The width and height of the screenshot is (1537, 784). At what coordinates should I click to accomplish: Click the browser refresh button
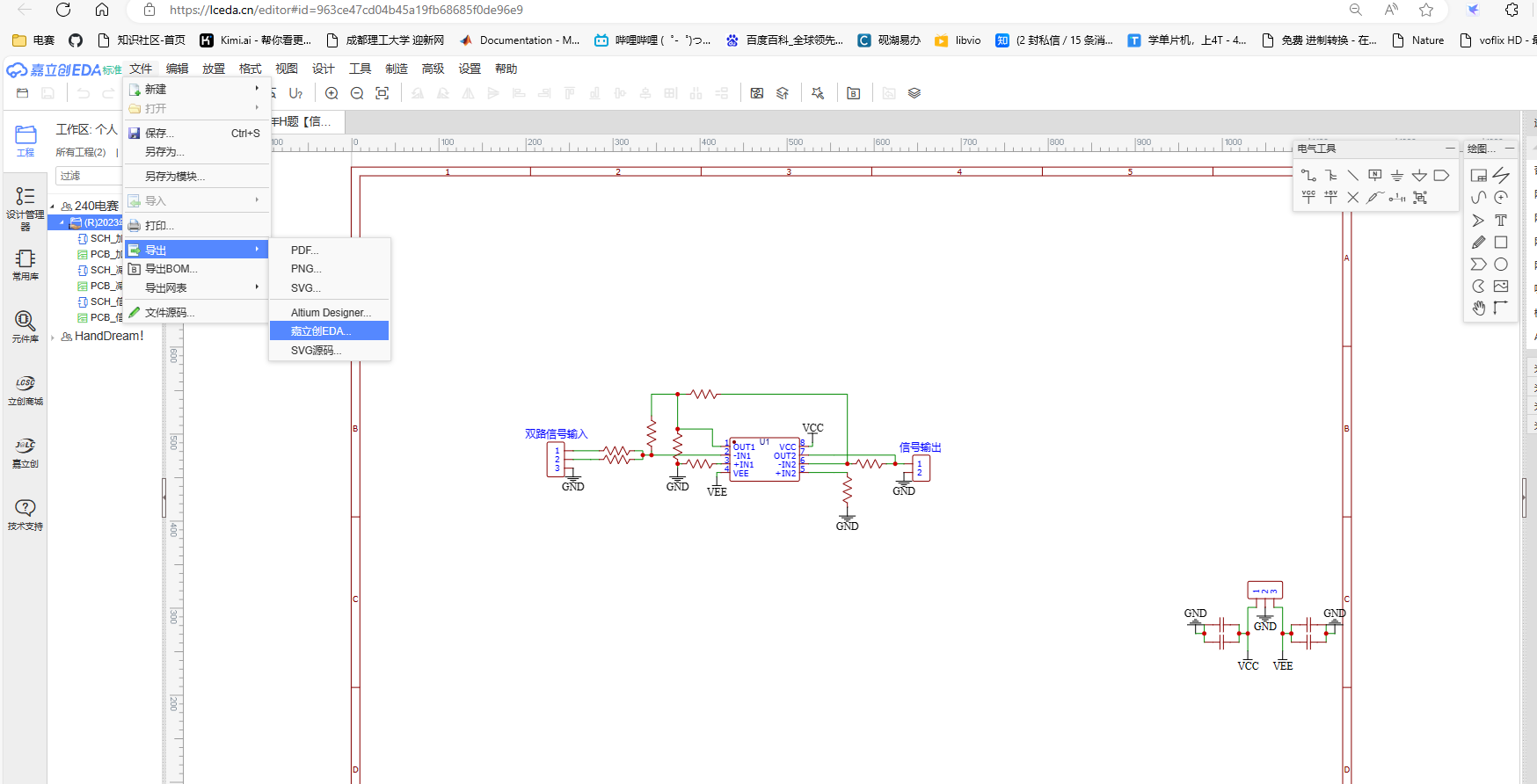coord(63,10)
